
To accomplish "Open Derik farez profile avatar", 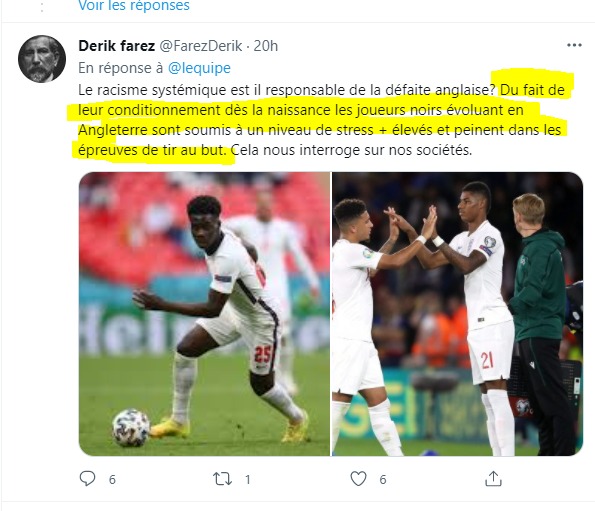I will coord(42,59).
